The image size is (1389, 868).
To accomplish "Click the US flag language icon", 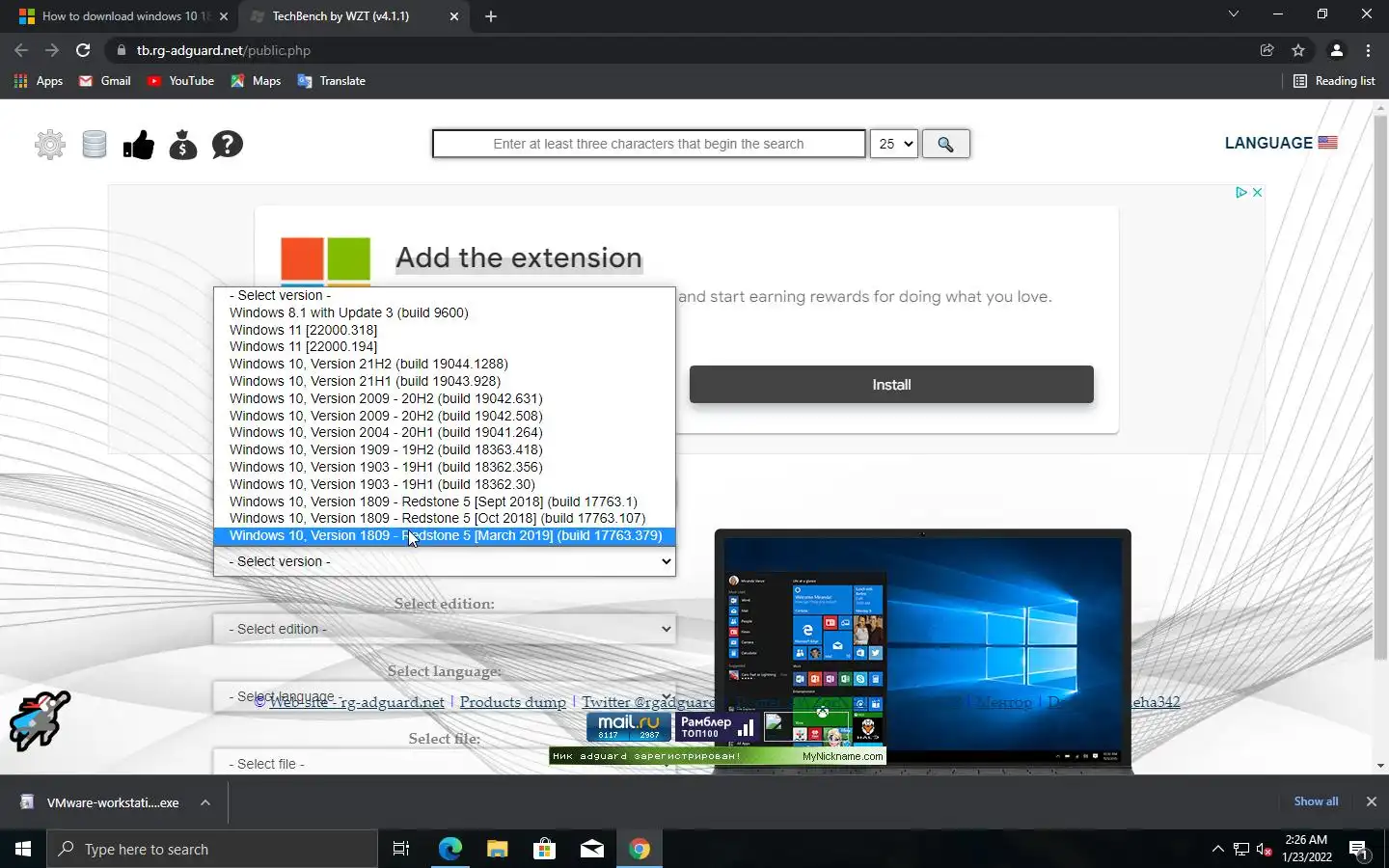I will coord(1328,143).
